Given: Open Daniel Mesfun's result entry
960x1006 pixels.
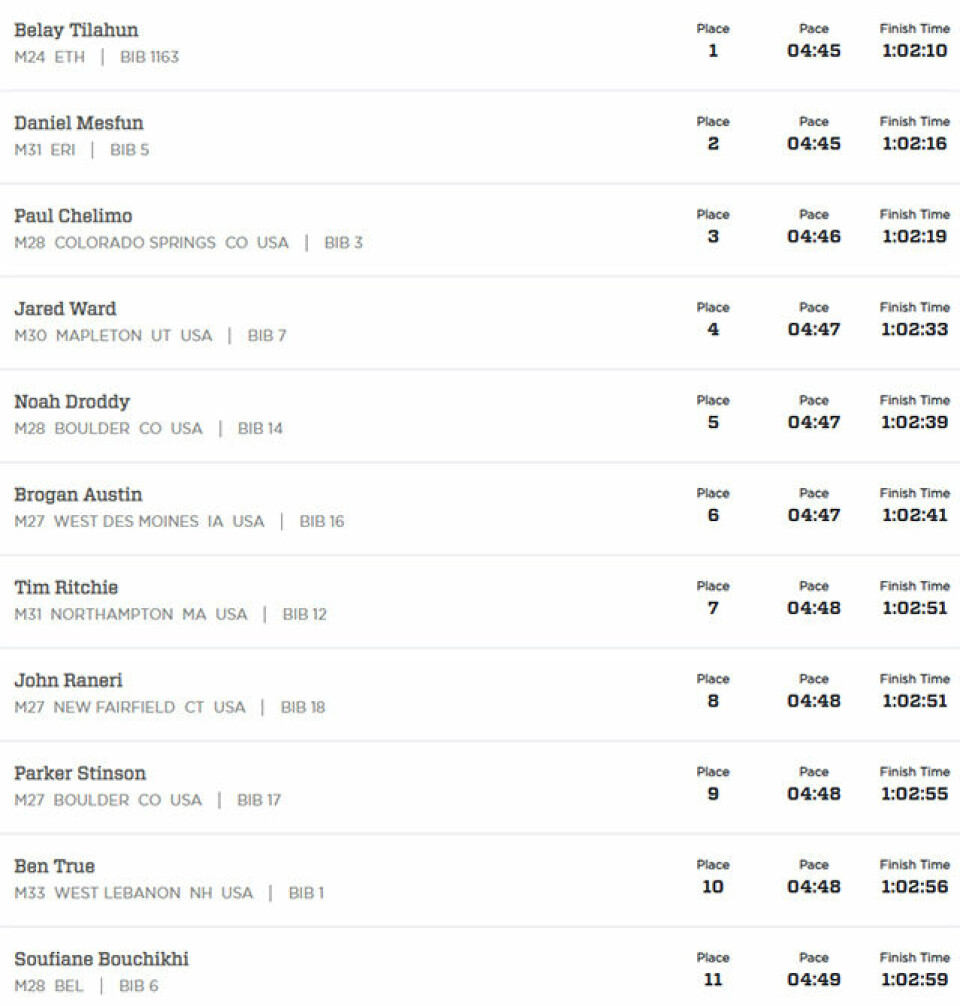Looking at the screenshot, I should point(79,124).
